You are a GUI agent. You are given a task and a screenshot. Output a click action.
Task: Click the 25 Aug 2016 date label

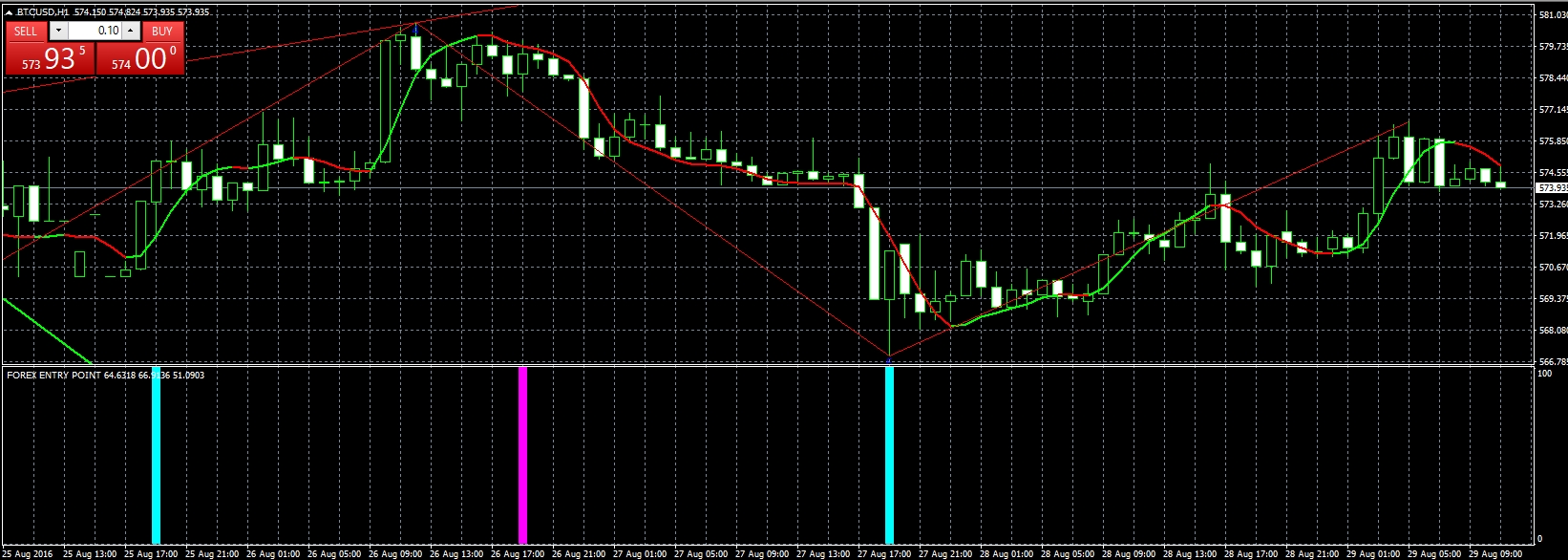(x=28, y=554)
